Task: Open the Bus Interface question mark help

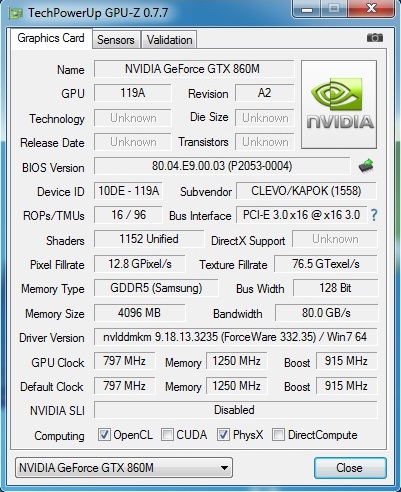Action: pyautogui.click(x=374, y=215)
